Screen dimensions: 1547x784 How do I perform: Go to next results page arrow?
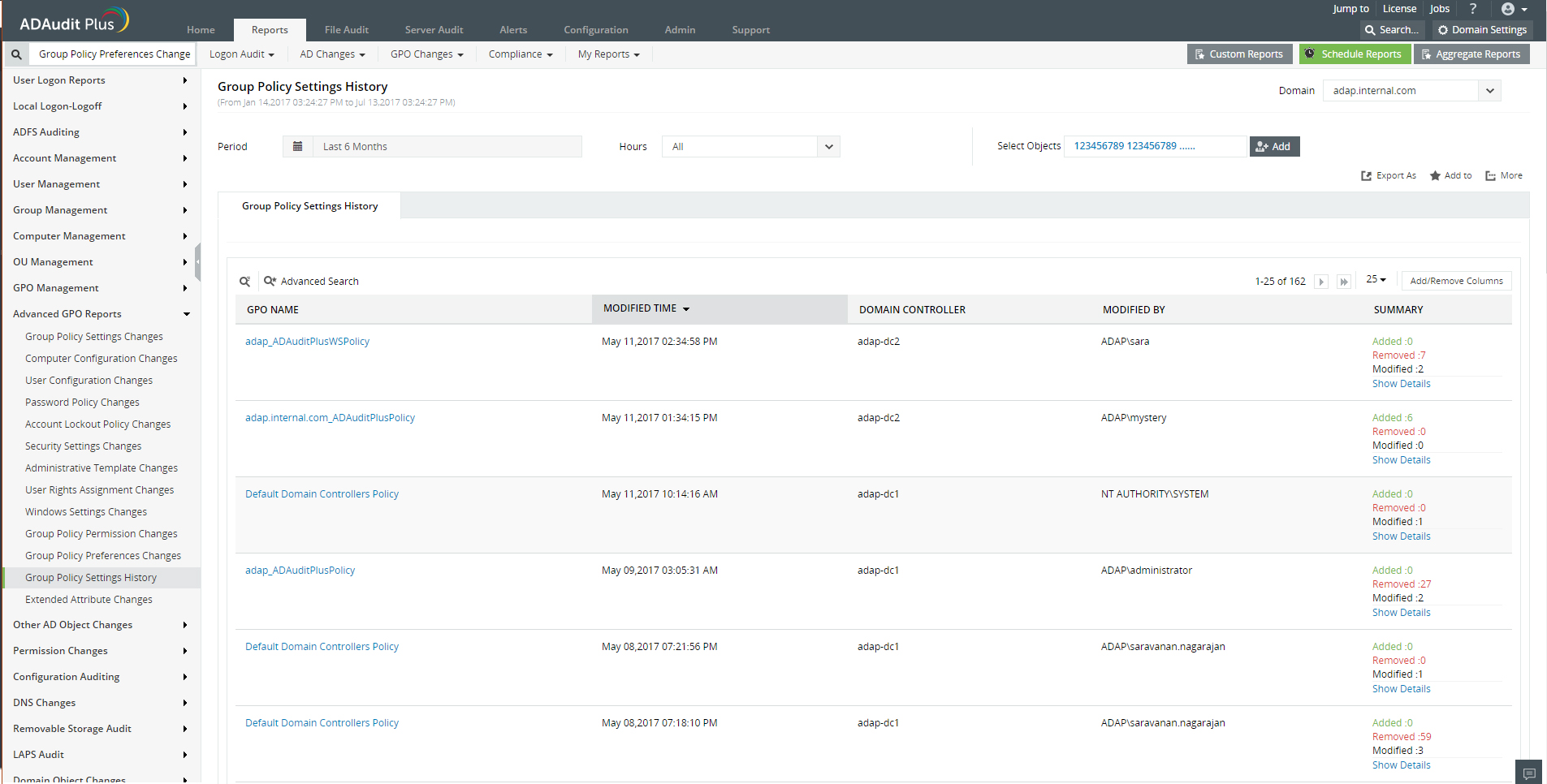tap(1321, 282)
